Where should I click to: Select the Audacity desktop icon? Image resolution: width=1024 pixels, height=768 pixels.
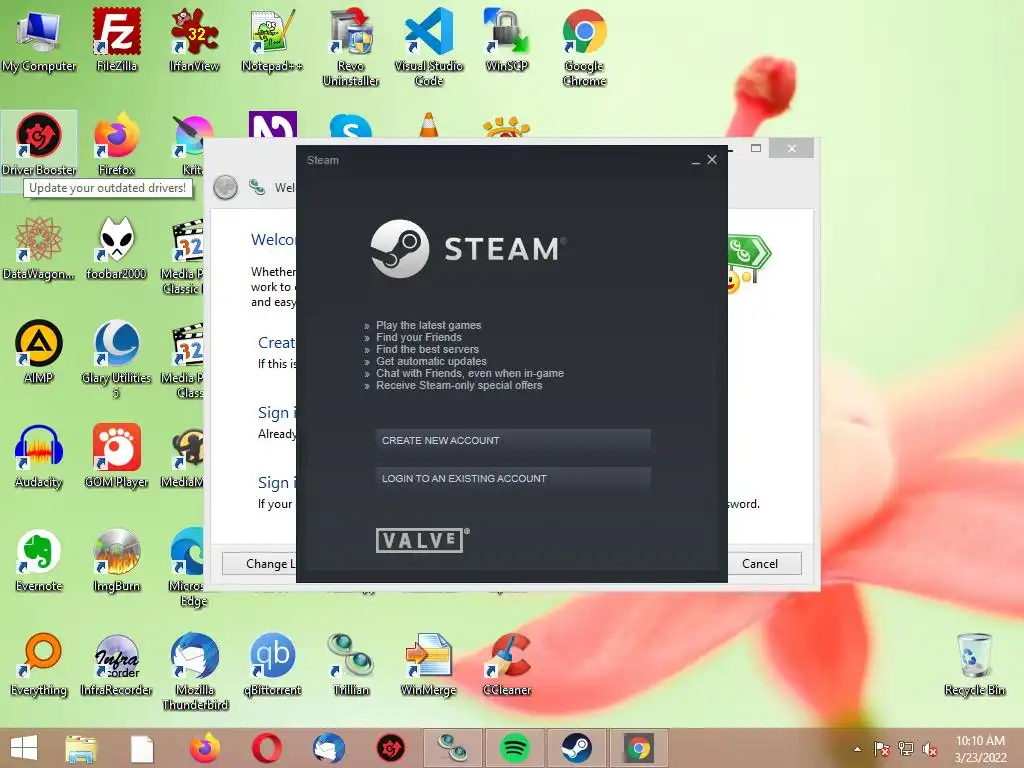click(x=39, y=456)
